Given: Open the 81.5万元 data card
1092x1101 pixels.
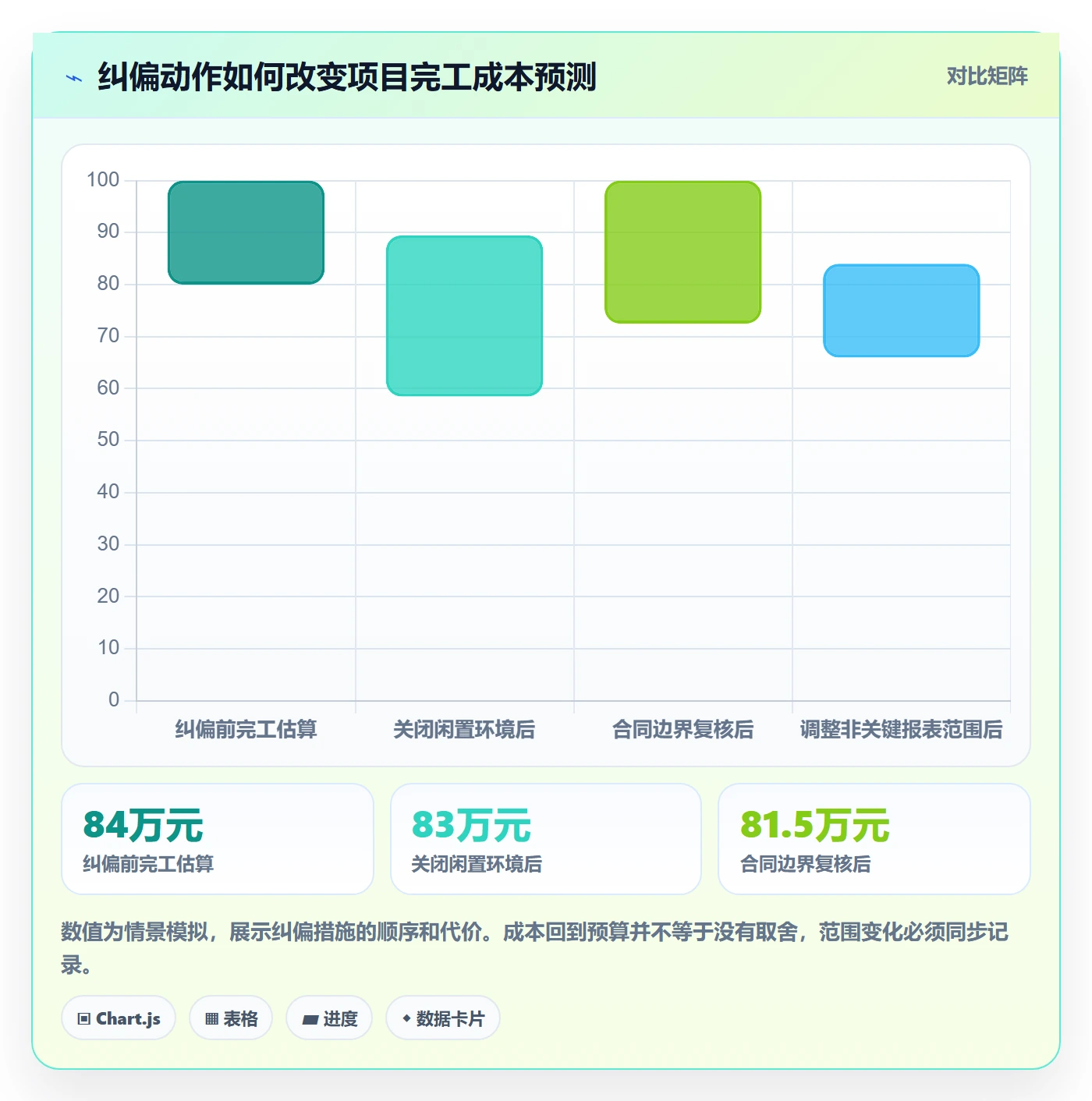Looking at the screenshot, I should coord(874,839).
